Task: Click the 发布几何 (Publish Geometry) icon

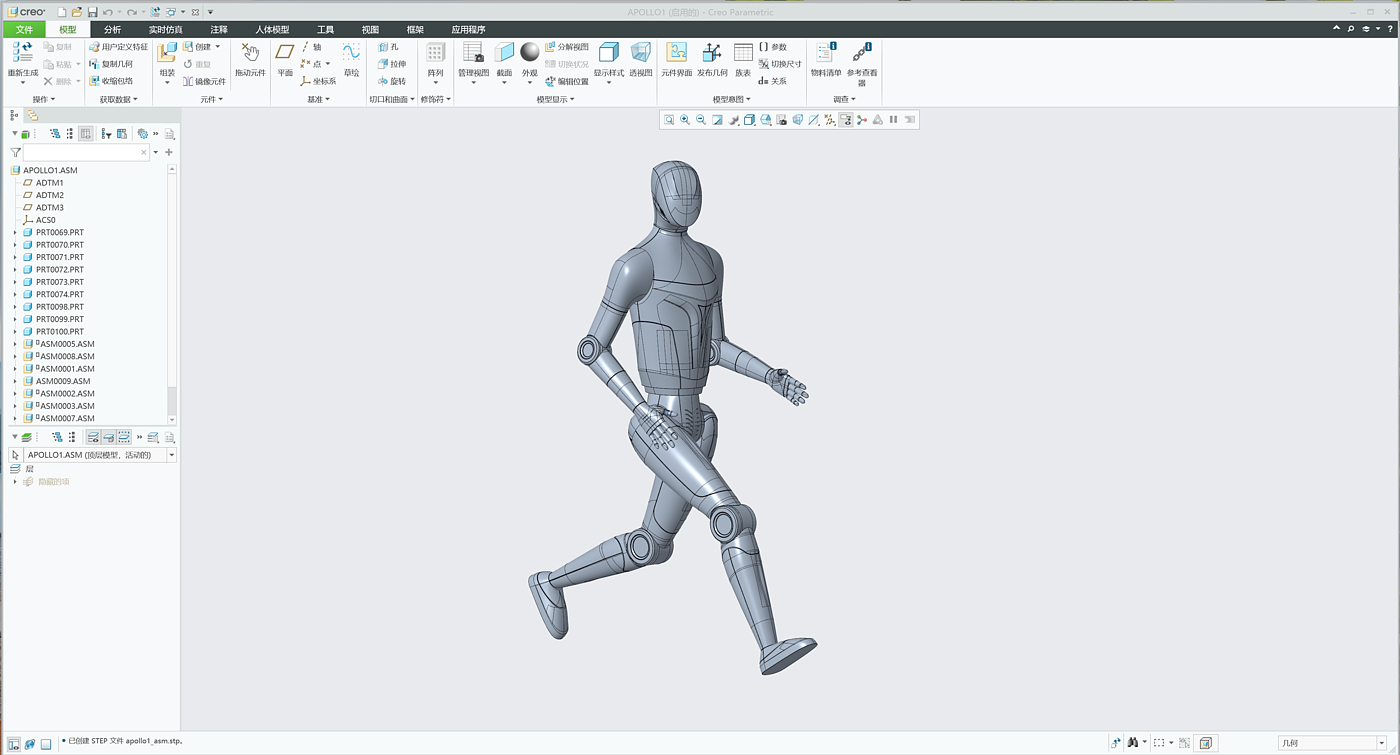Action: pos(712,54)
